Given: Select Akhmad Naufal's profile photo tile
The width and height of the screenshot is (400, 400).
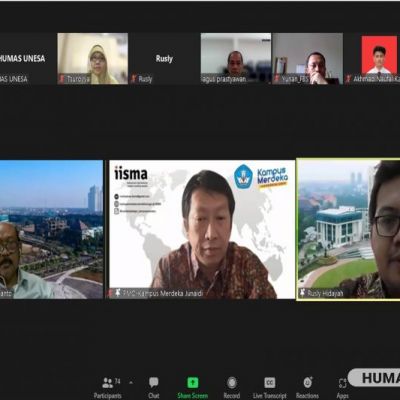Looking at the screenshot, I should pos(372,59).
